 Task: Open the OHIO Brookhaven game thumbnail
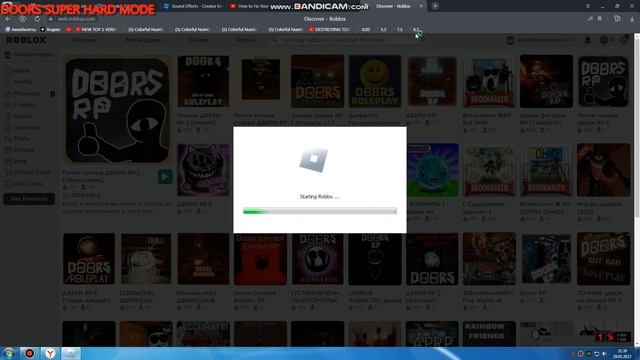tap(546, 170)
